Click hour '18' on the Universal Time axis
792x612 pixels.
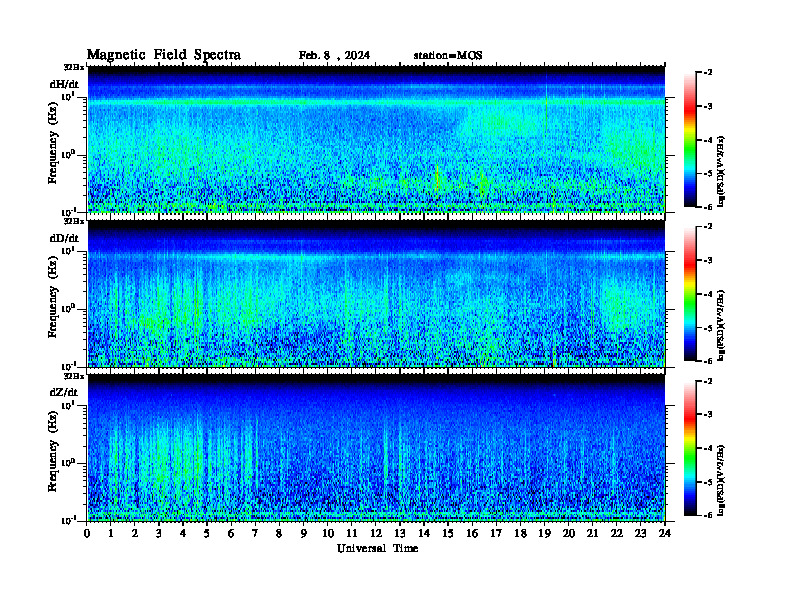(x=520, y=533)
